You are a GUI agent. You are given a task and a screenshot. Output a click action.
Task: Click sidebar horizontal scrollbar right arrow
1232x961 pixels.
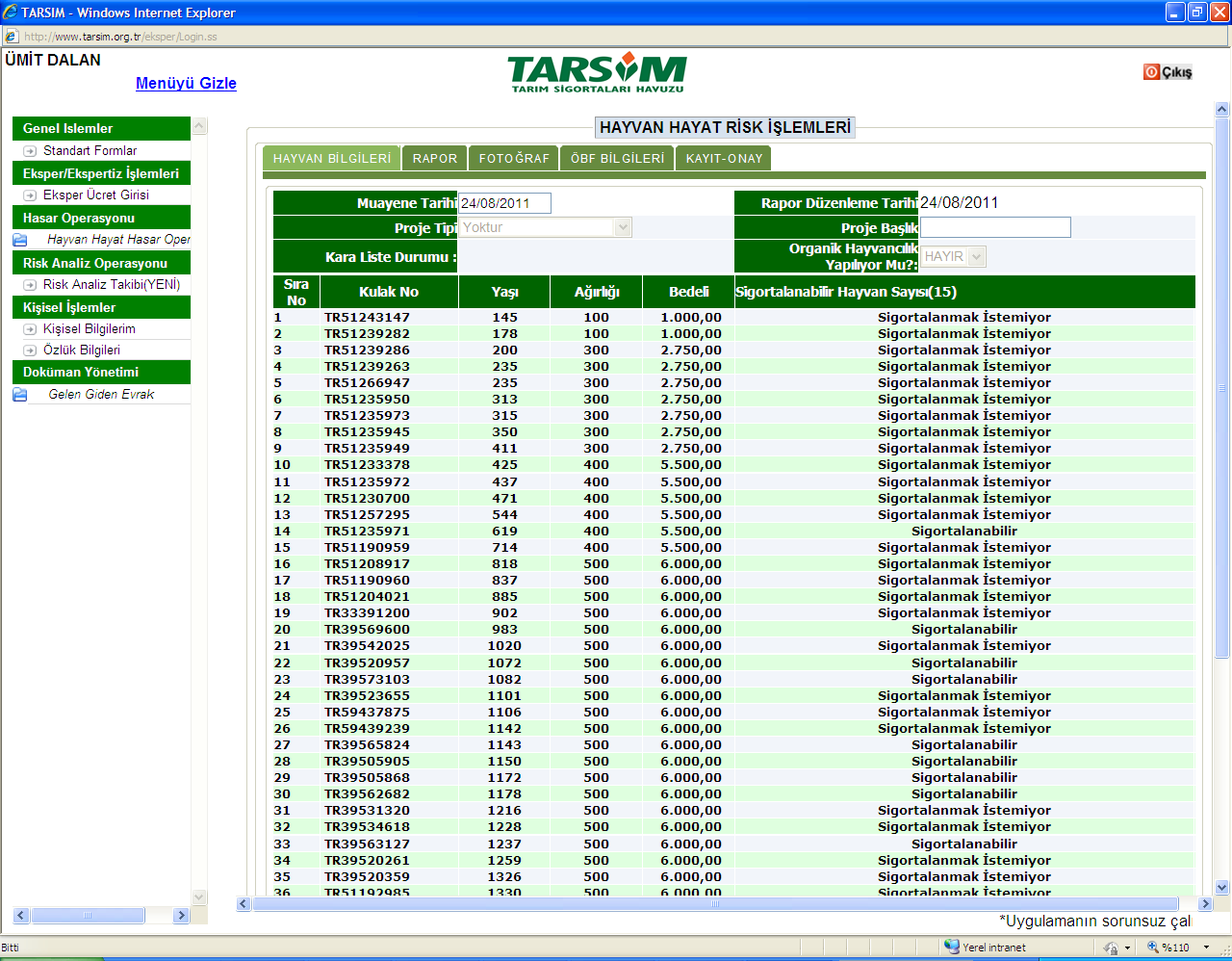181,916
